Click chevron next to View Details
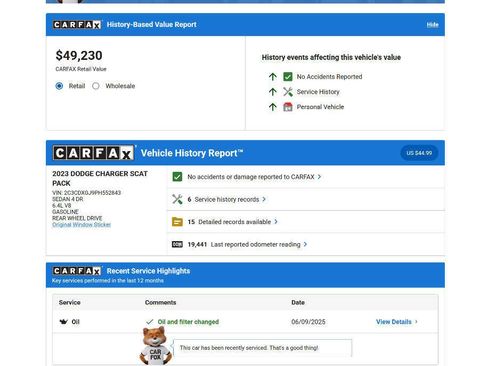The width and height of the screenshot is (488, 366). [416, 322]
